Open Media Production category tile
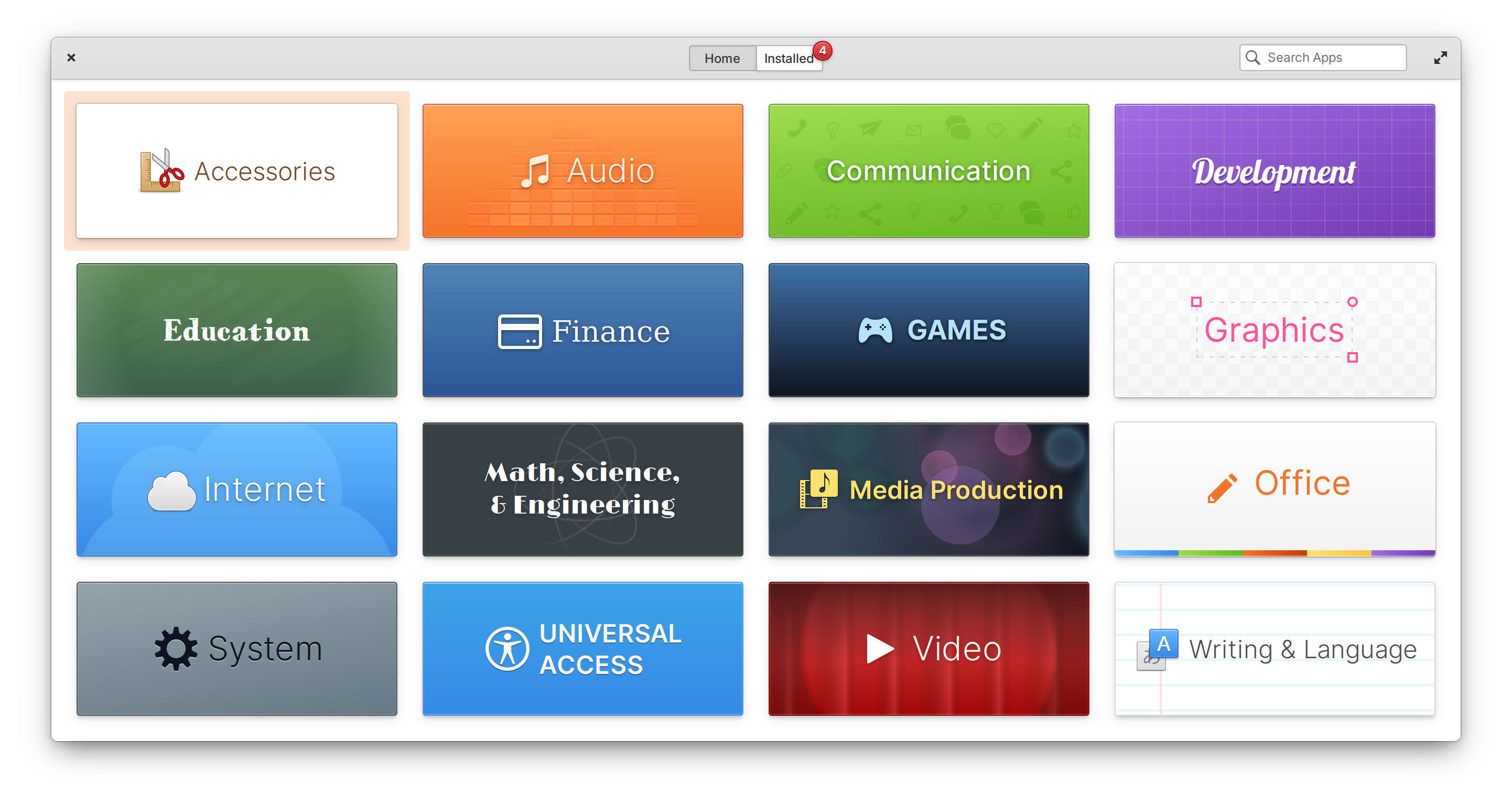This screenshot has height=806, width=1512. pos(928,489)
